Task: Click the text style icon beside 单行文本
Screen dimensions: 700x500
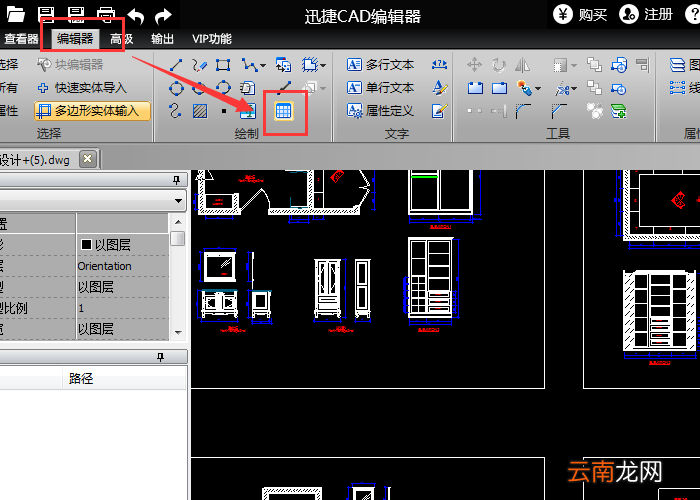Action: (439, 88)
